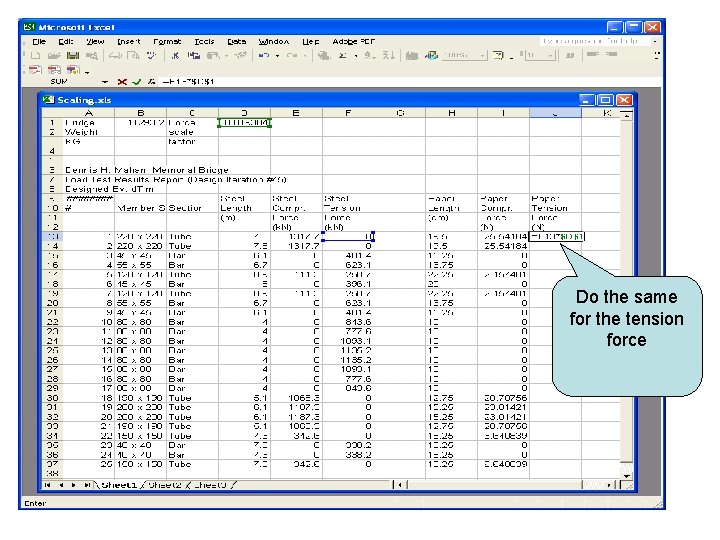Open the Name Box dropdown next to SUM

pos(105,82)
